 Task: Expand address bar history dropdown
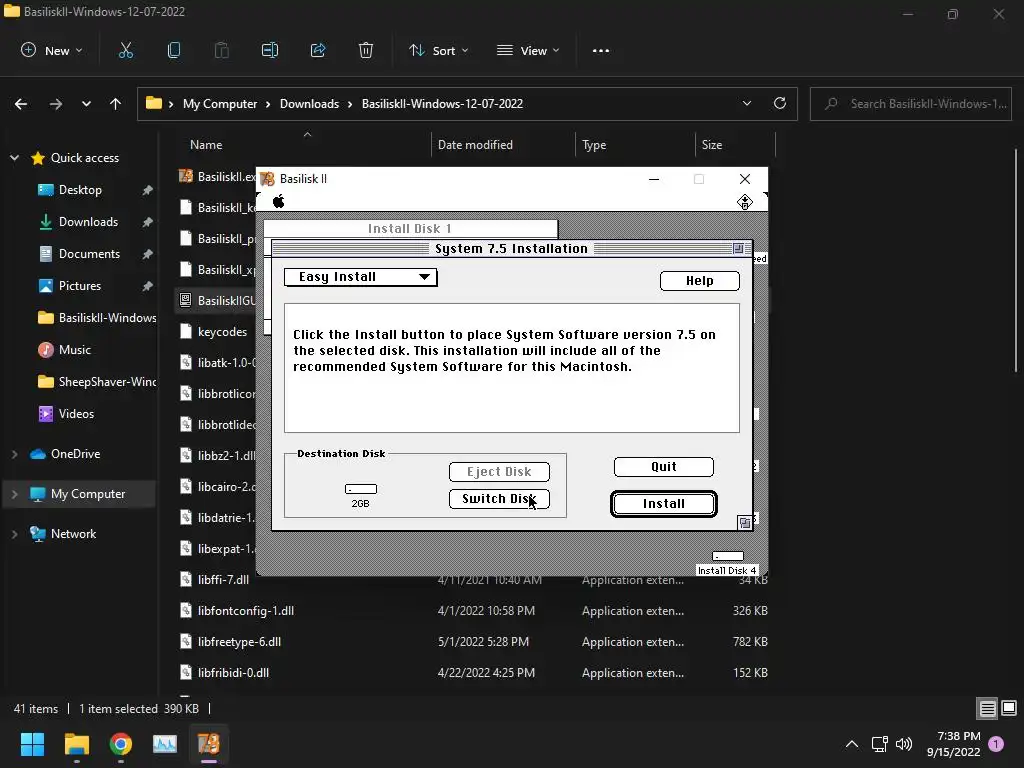(747, 103)
